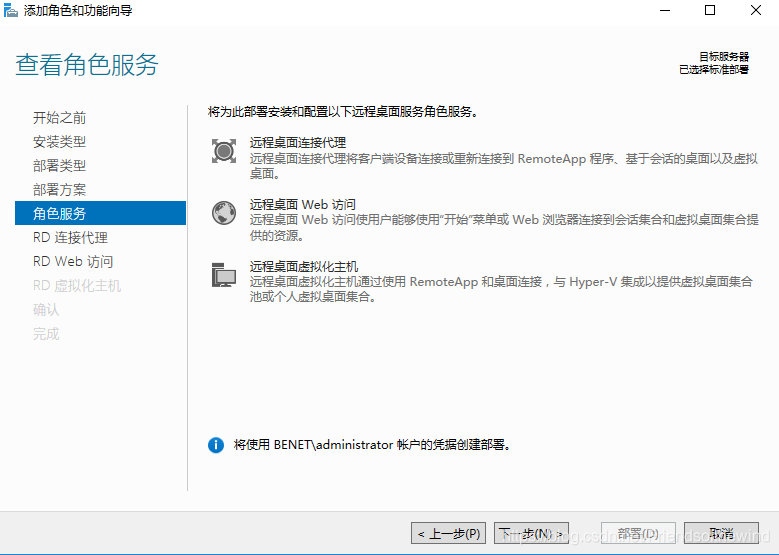The width and height of the screenshot is (779, 555).
Task: Minimize the wizard window
Action: [665, 10]
